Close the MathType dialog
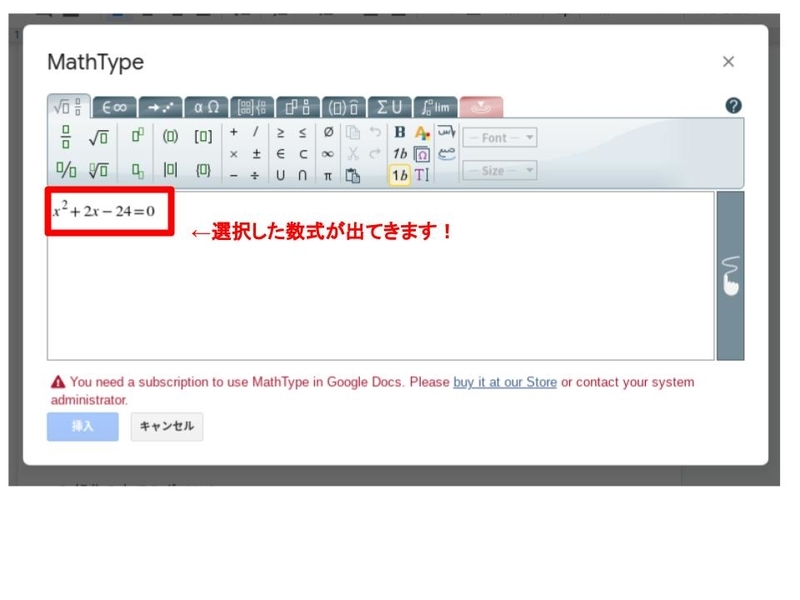This screenshot has height=600, width=800. tap(728, 62)
